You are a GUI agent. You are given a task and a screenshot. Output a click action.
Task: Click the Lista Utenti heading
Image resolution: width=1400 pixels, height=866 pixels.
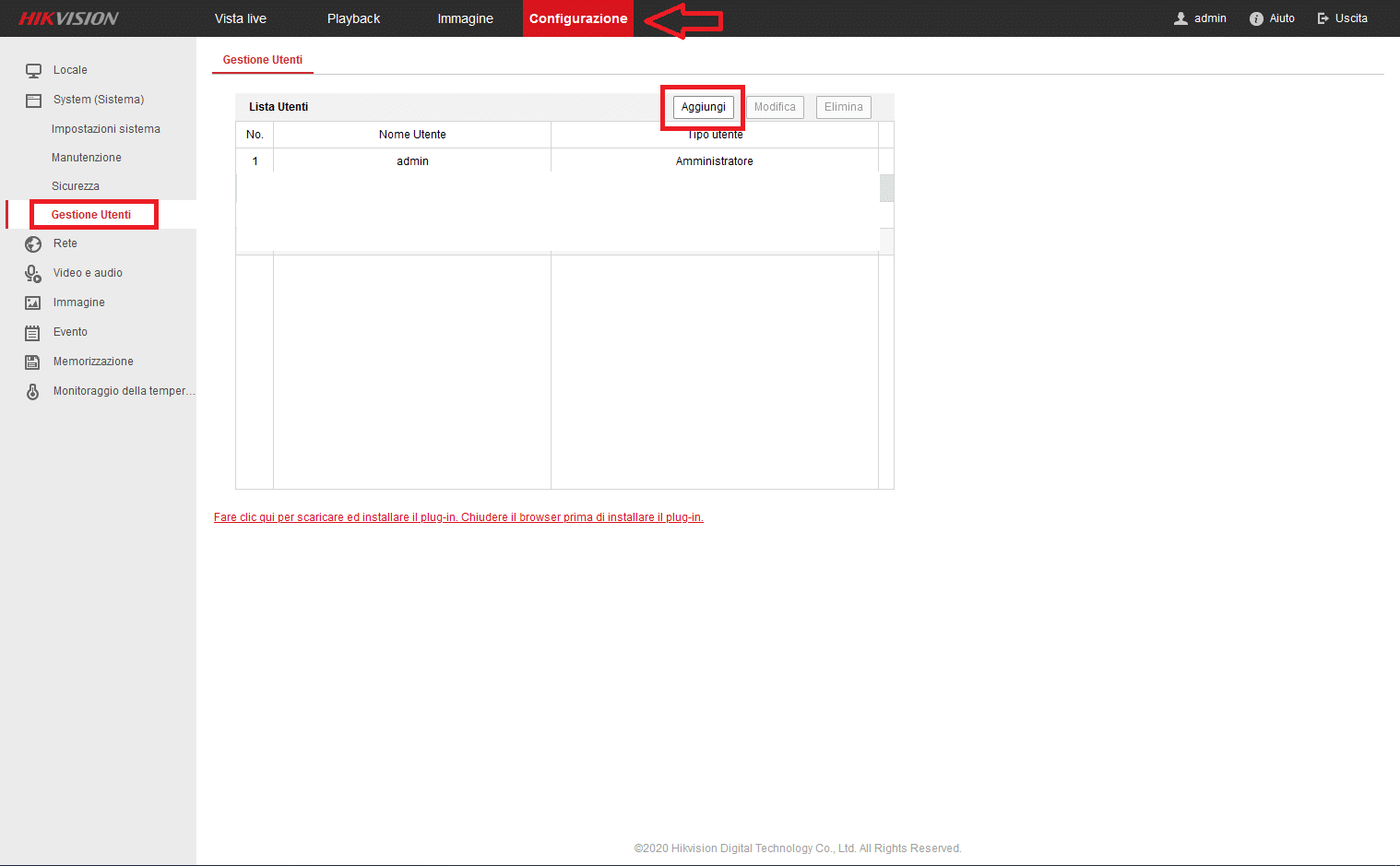(x=279, y=107)
